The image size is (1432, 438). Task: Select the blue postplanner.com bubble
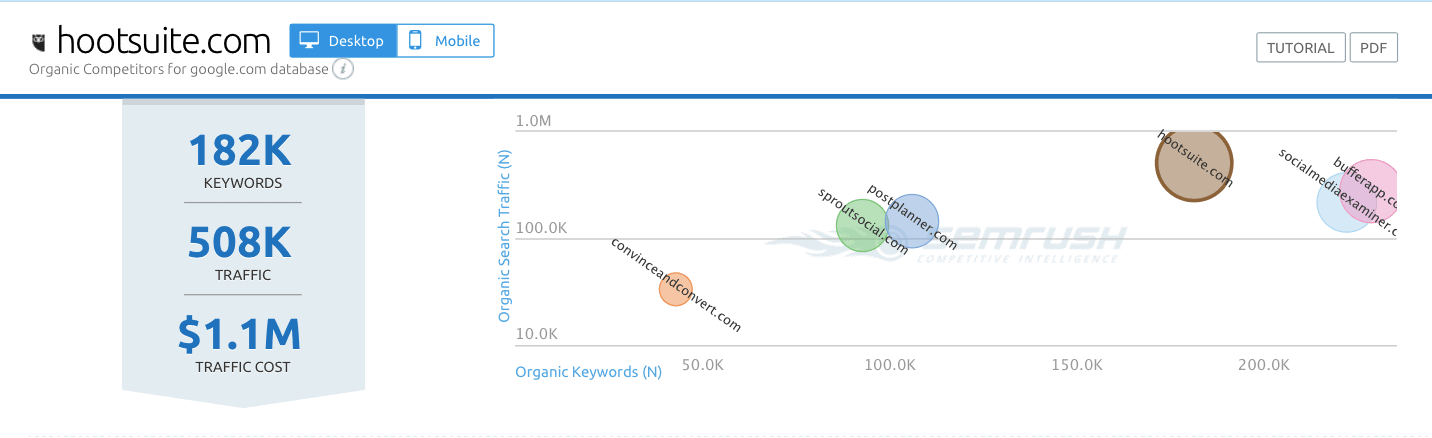pos(912,220)
